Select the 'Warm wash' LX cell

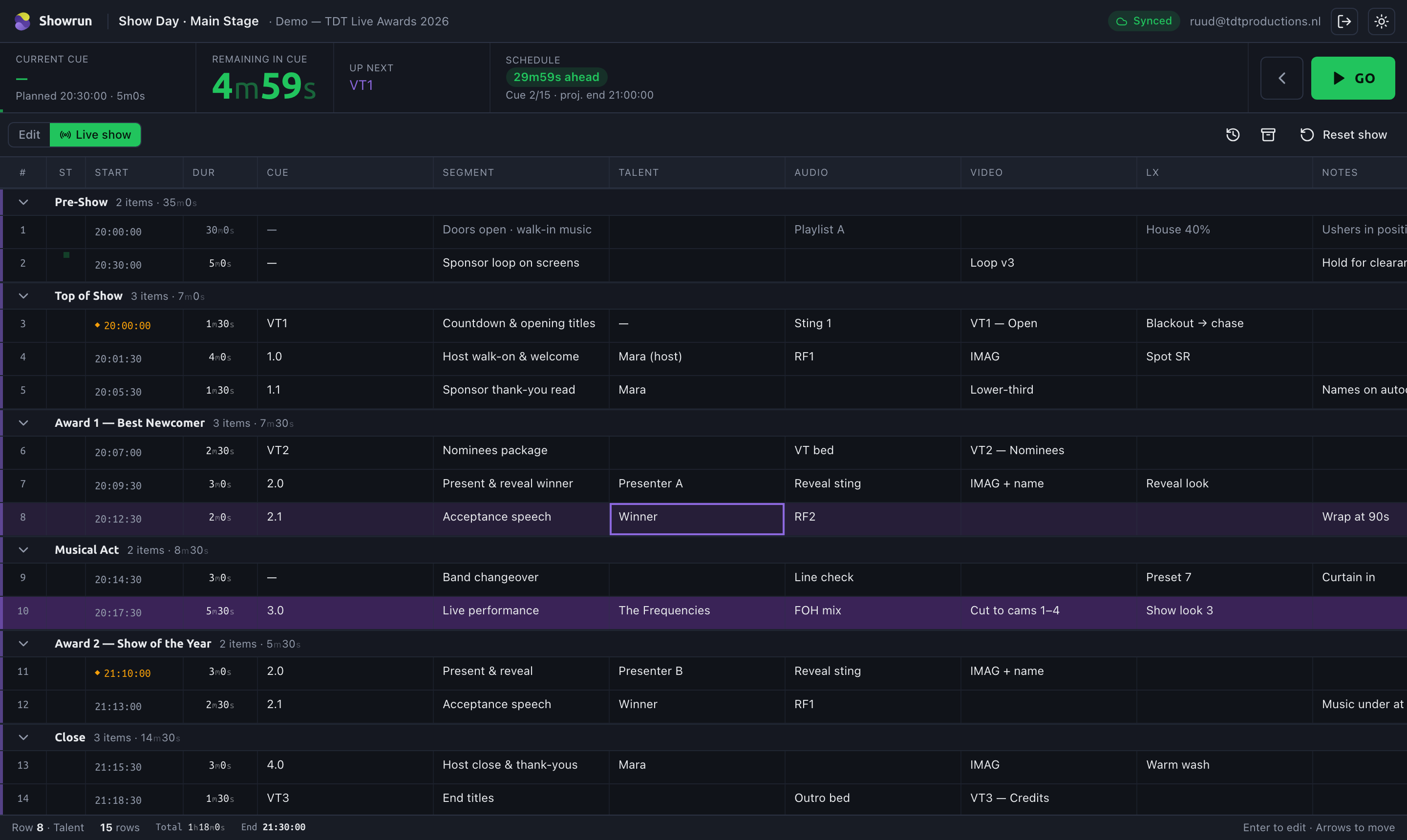point(1224,767)
